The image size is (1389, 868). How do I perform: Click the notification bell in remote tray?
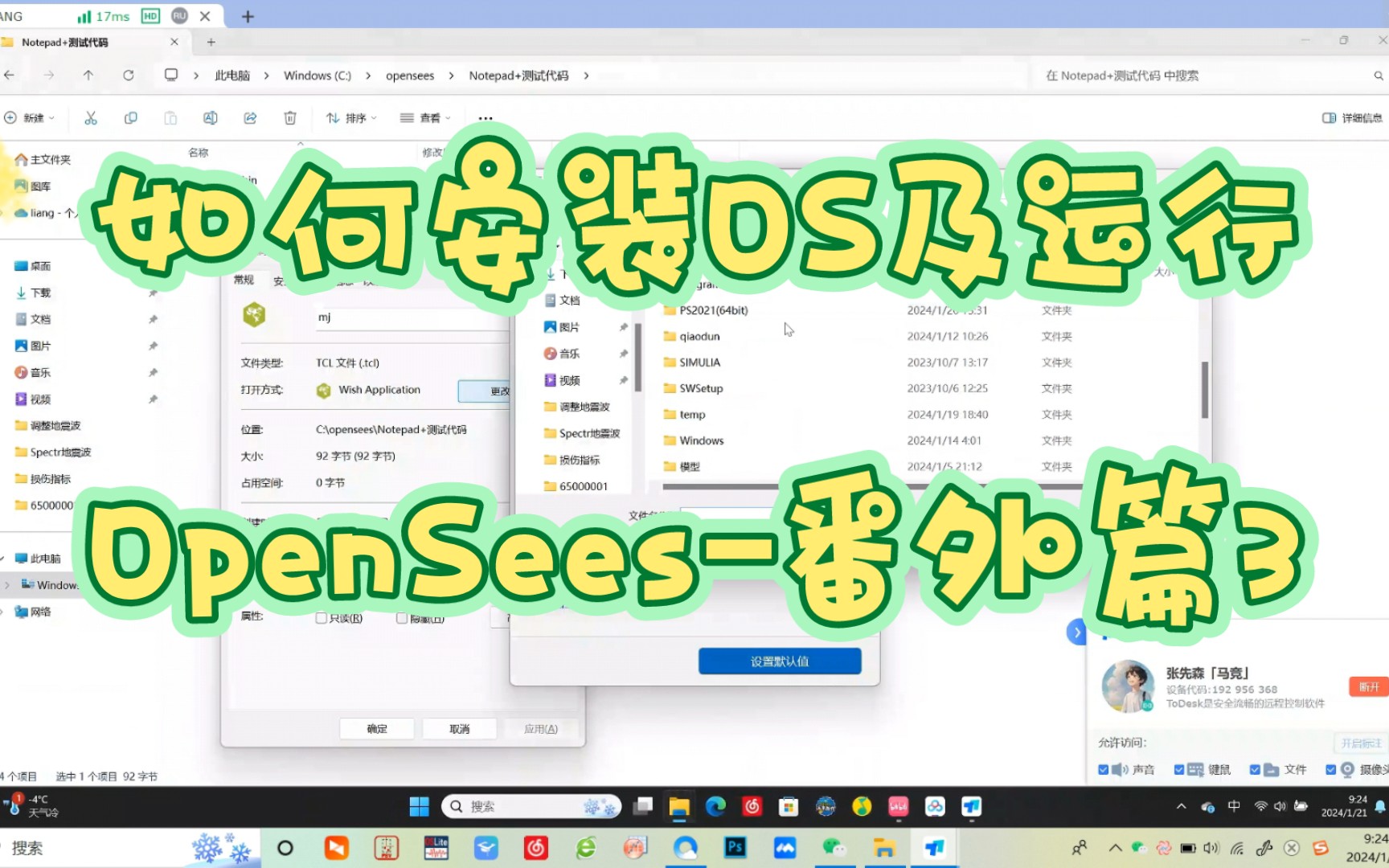tap(1380, 806)
